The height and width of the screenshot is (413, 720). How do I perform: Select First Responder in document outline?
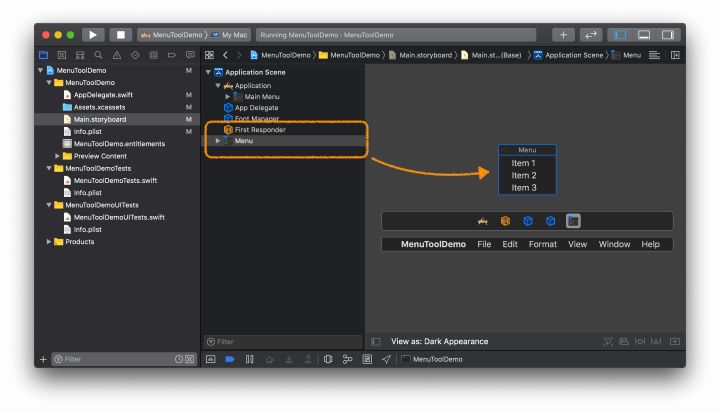260,130
